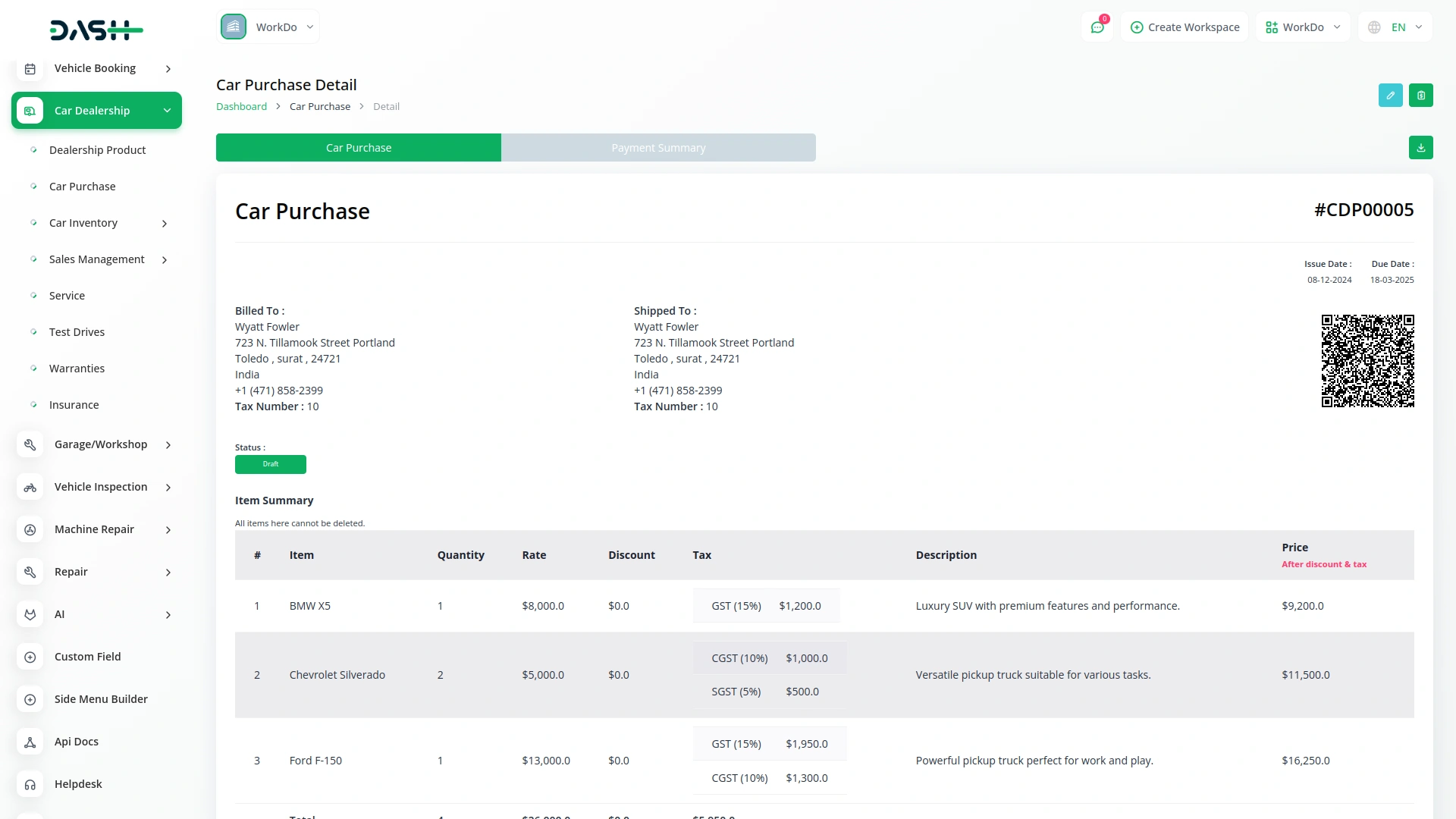This screenshot has height=819, width=1456.
Task: Select the Car Purchase tab
Action: coord(359,148)
